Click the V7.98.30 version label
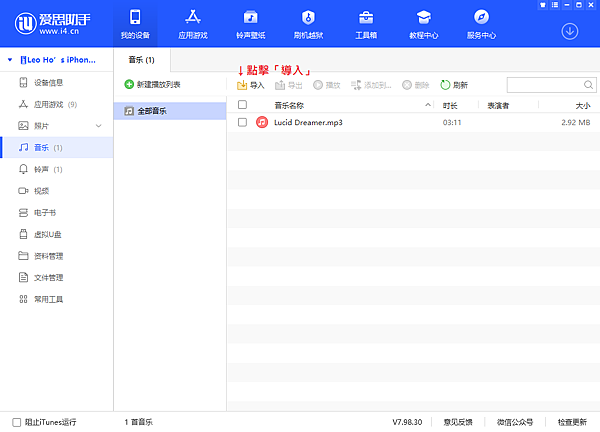 [x=407, y=422]
